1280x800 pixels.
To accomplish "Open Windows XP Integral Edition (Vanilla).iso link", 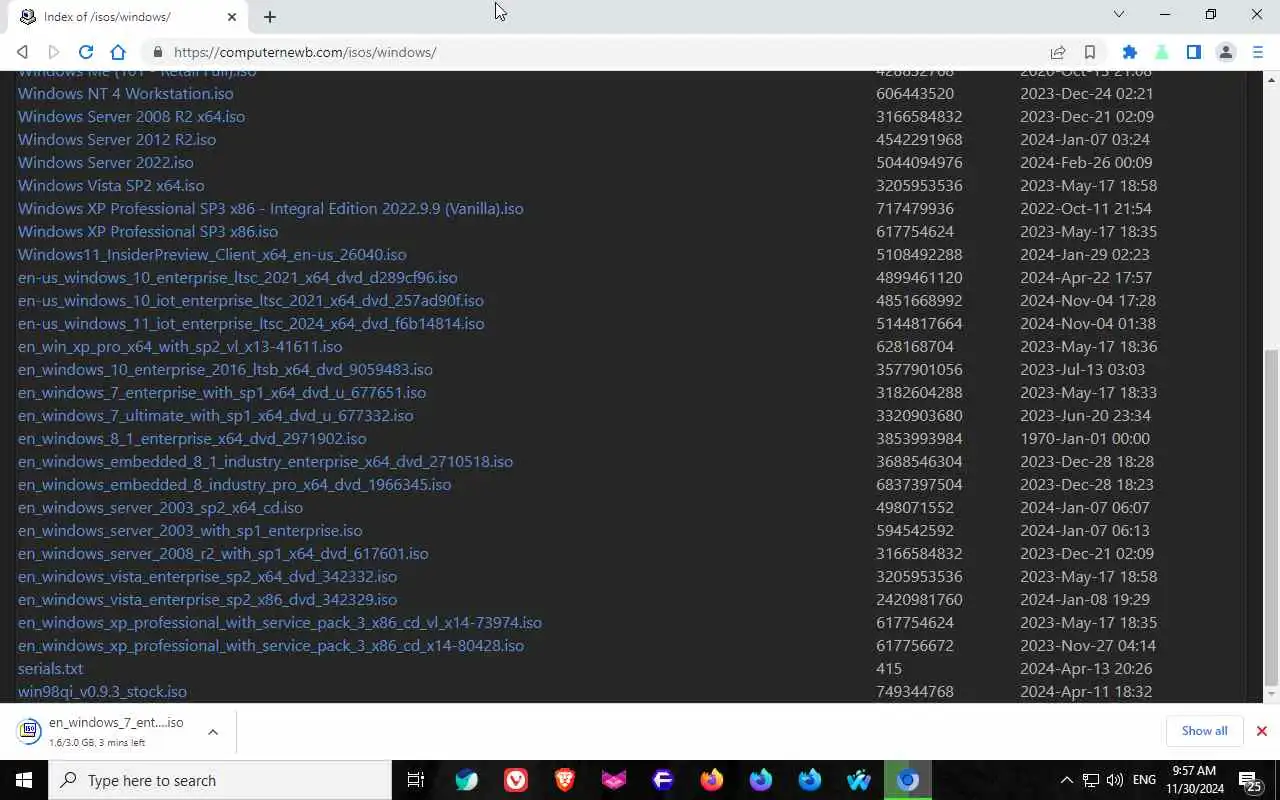I will coord(270,208).
